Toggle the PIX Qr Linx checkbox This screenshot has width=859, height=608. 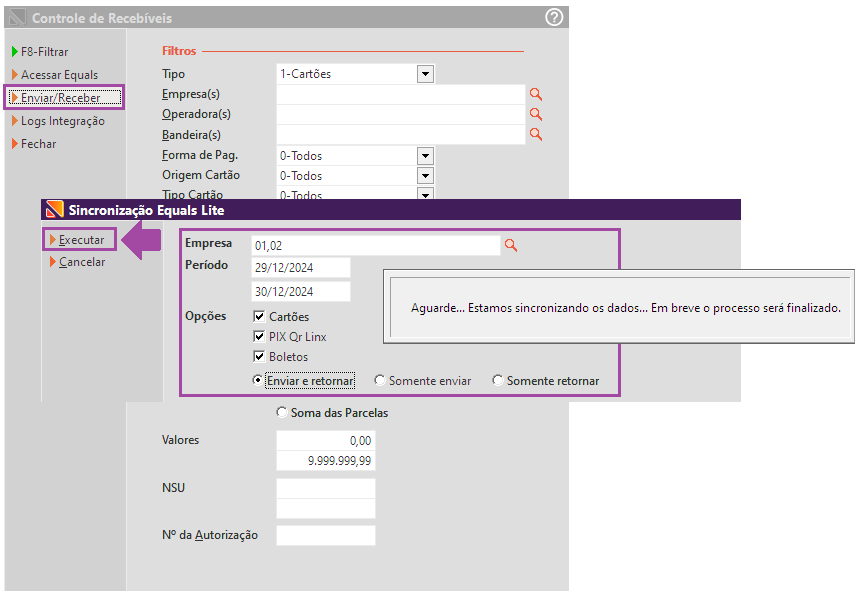259,336
